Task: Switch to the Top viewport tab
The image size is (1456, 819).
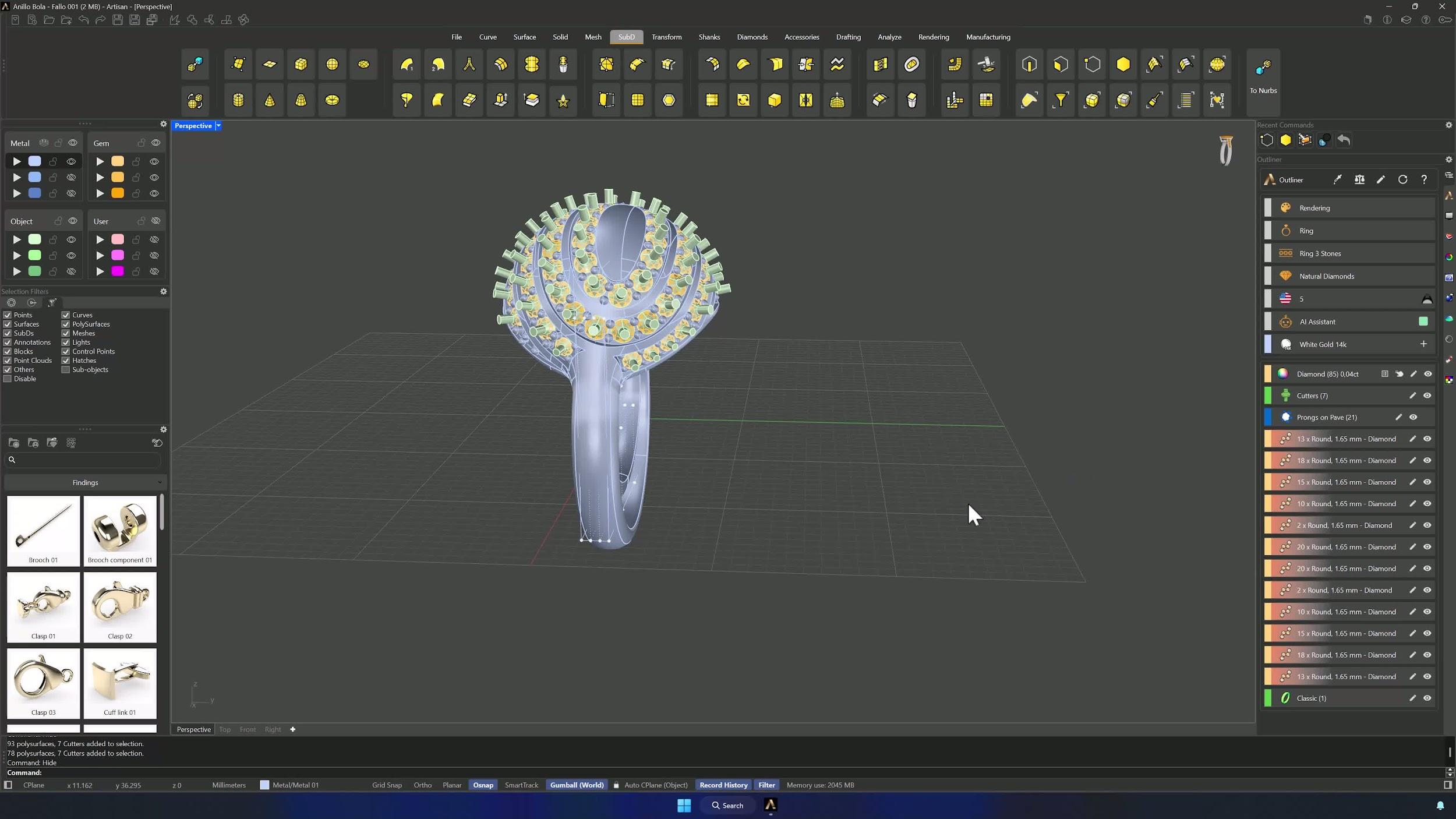Action: coord(225,730)
